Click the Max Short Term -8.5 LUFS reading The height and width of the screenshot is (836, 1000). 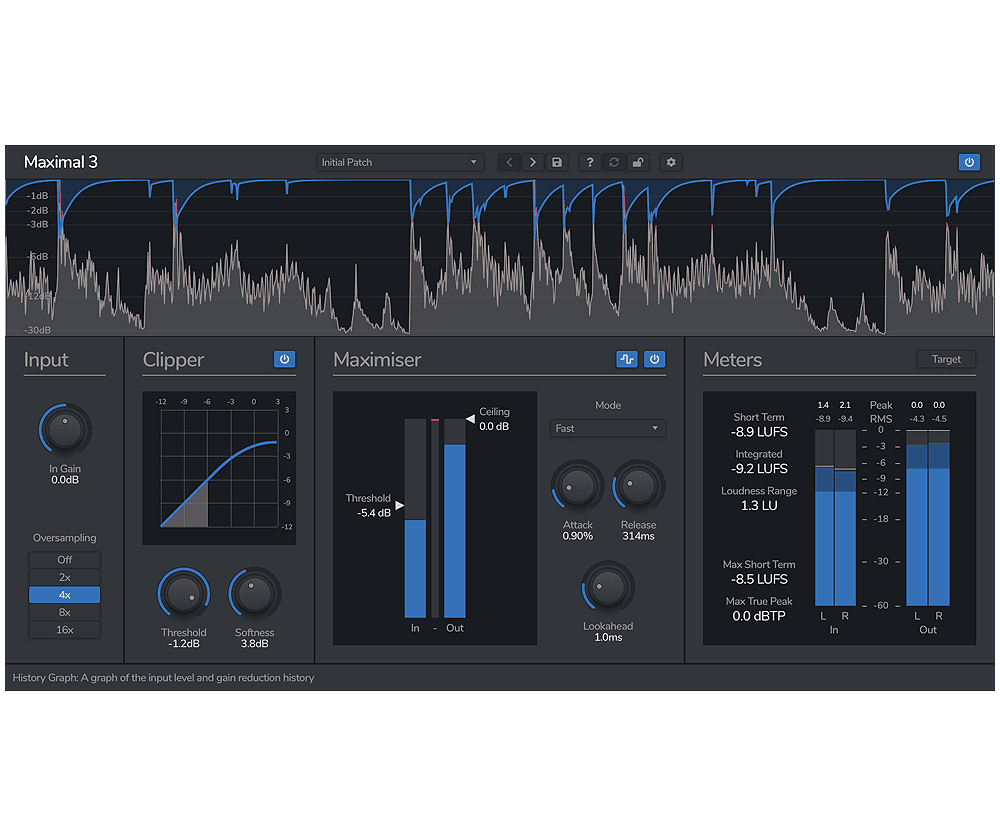(759, 580)
